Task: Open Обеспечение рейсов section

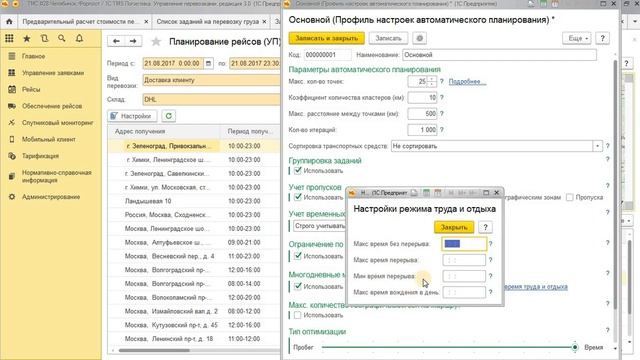Action: click(52, 106)
